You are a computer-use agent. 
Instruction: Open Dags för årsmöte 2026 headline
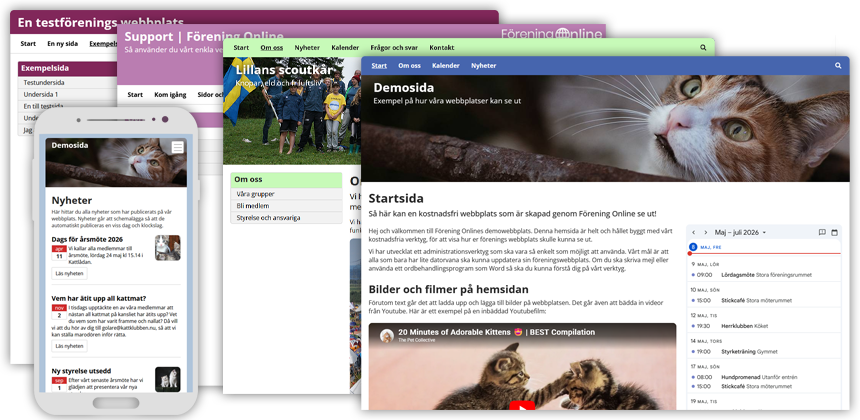(x=87, y=240)
